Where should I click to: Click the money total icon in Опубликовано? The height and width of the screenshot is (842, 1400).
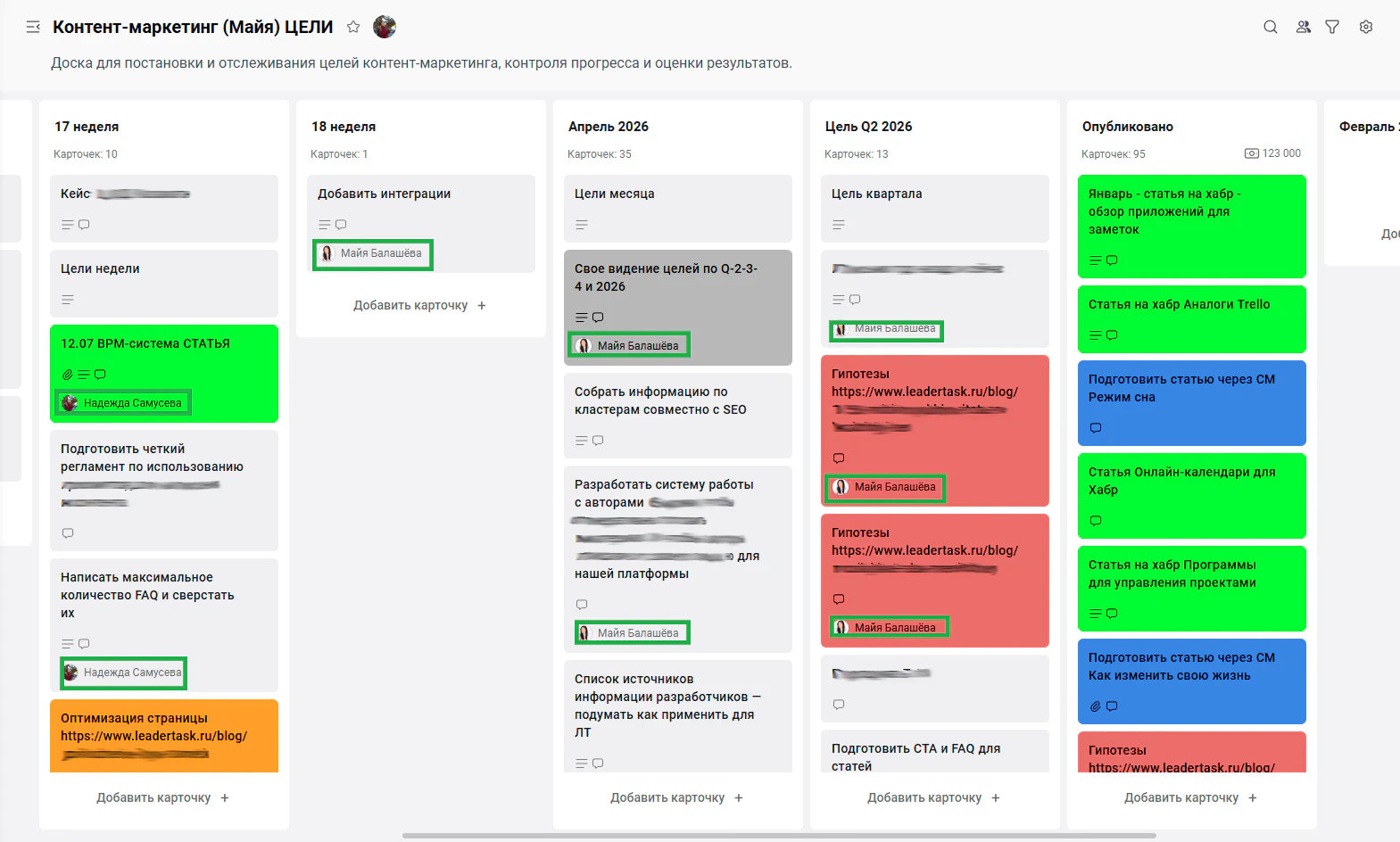(x=1252, y=153)
